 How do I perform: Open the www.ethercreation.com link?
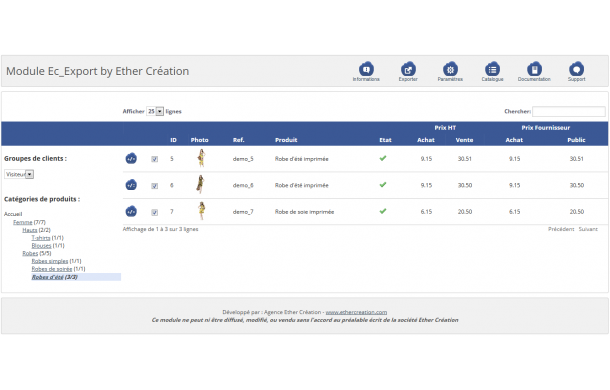click(x=356, y=312)
